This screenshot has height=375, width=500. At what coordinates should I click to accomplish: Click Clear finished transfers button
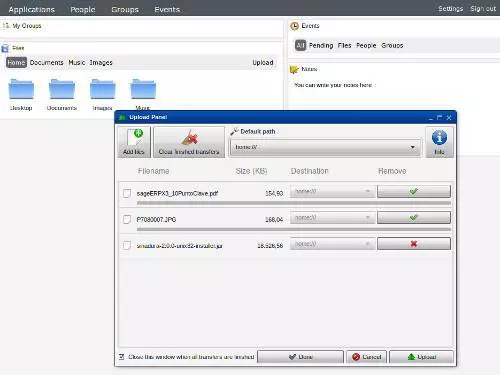tap(189, 142)
